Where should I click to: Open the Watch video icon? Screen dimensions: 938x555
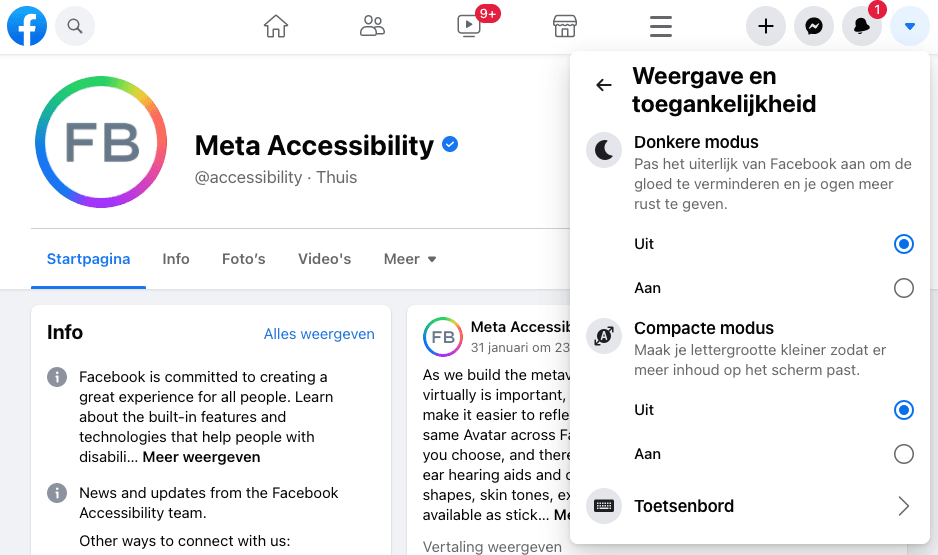point(468,26)
